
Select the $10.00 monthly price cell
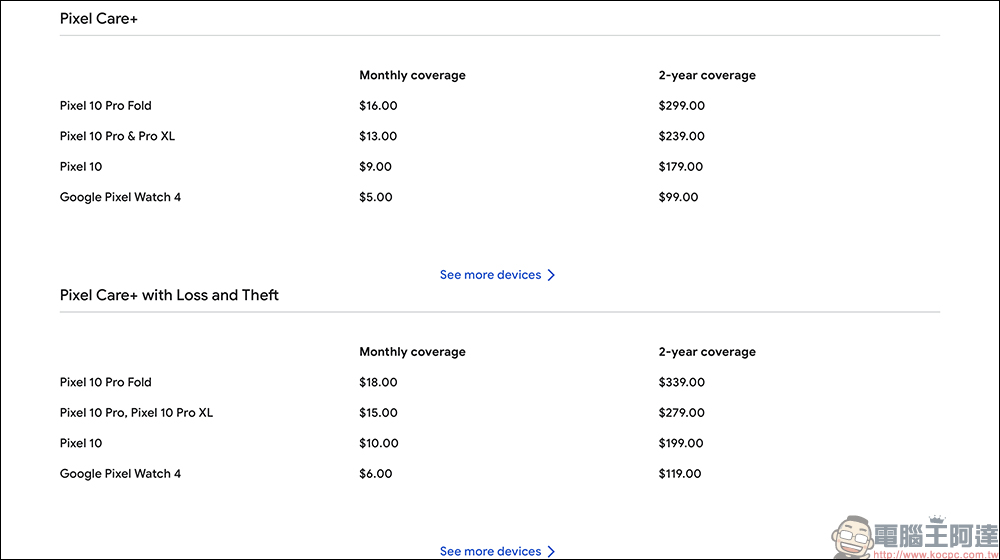click(x=379, y=443)
